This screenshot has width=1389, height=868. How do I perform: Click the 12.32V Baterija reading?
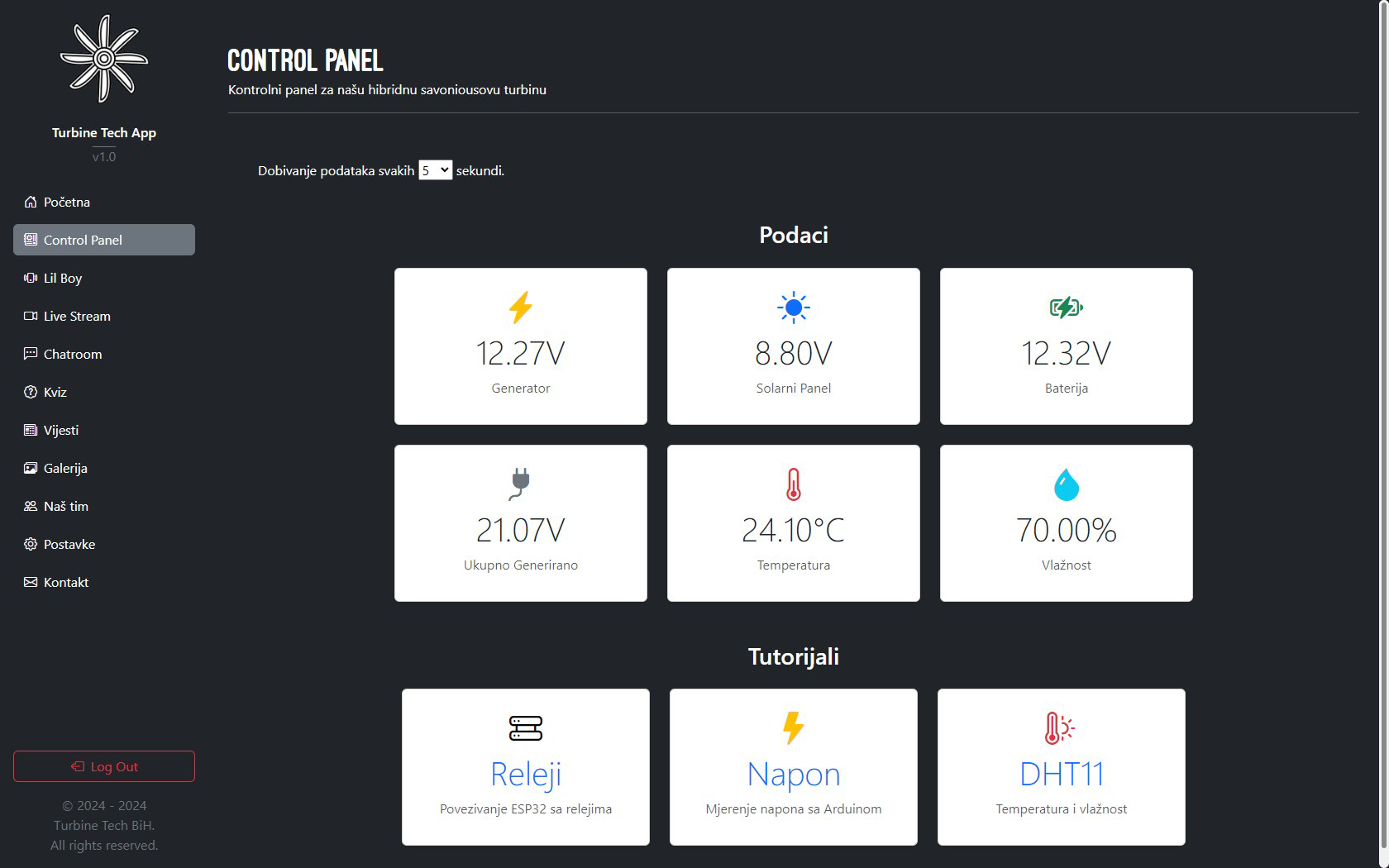(1067, 353)
